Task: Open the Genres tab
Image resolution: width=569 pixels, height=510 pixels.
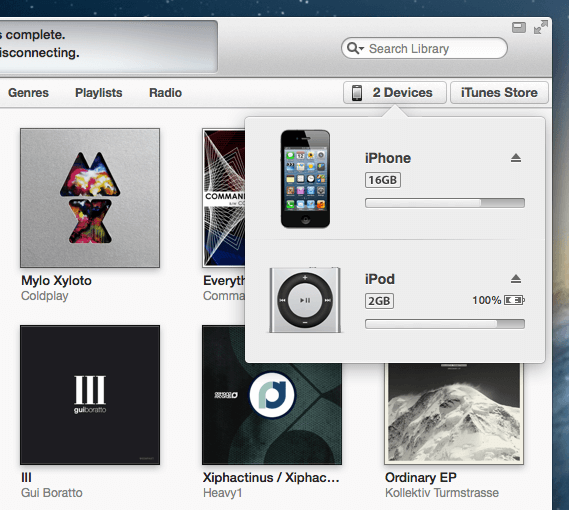Action: pos(28,93)
